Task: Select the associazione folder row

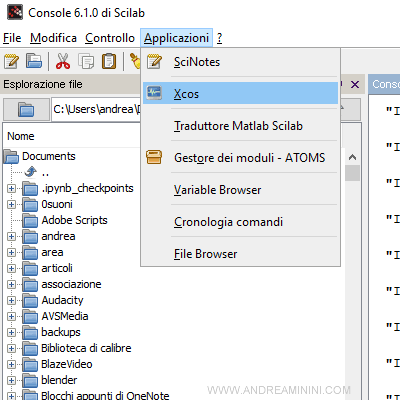Action: click(x=71, y=284)
